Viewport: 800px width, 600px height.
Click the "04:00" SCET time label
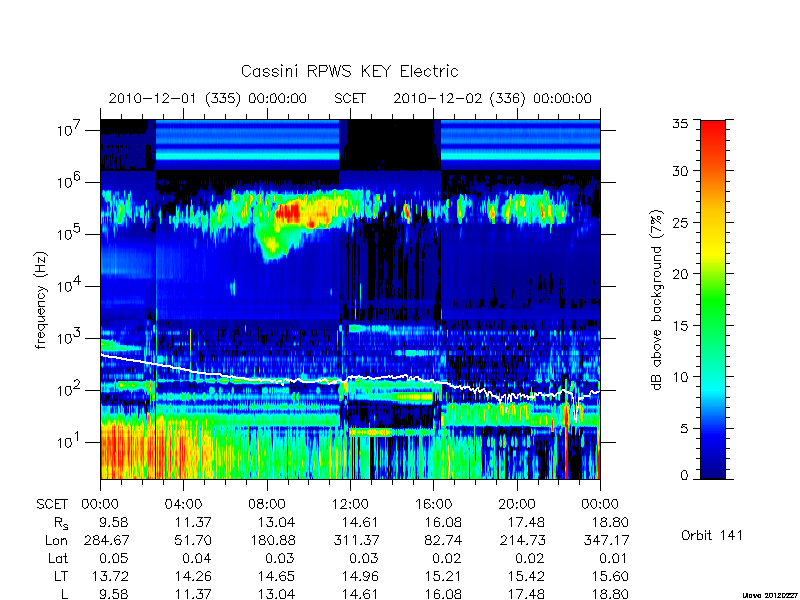click(x=183, y=505)
